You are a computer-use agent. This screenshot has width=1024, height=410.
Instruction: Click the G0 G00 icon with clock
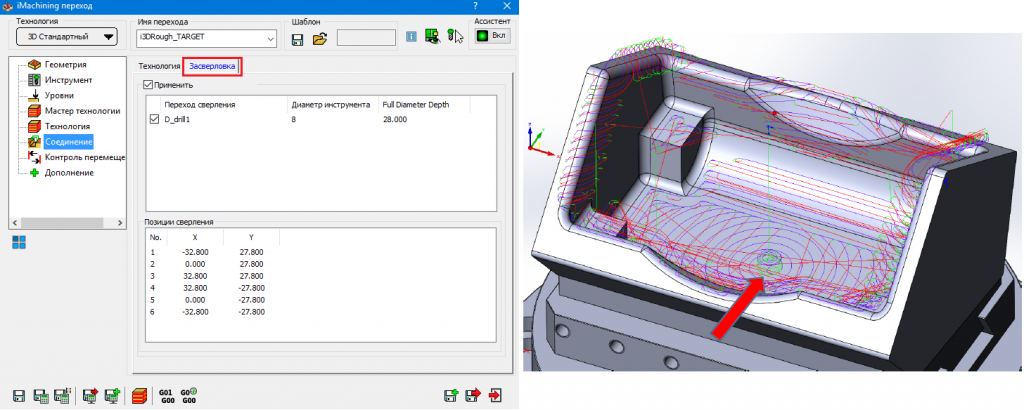[x=189, y=396]
